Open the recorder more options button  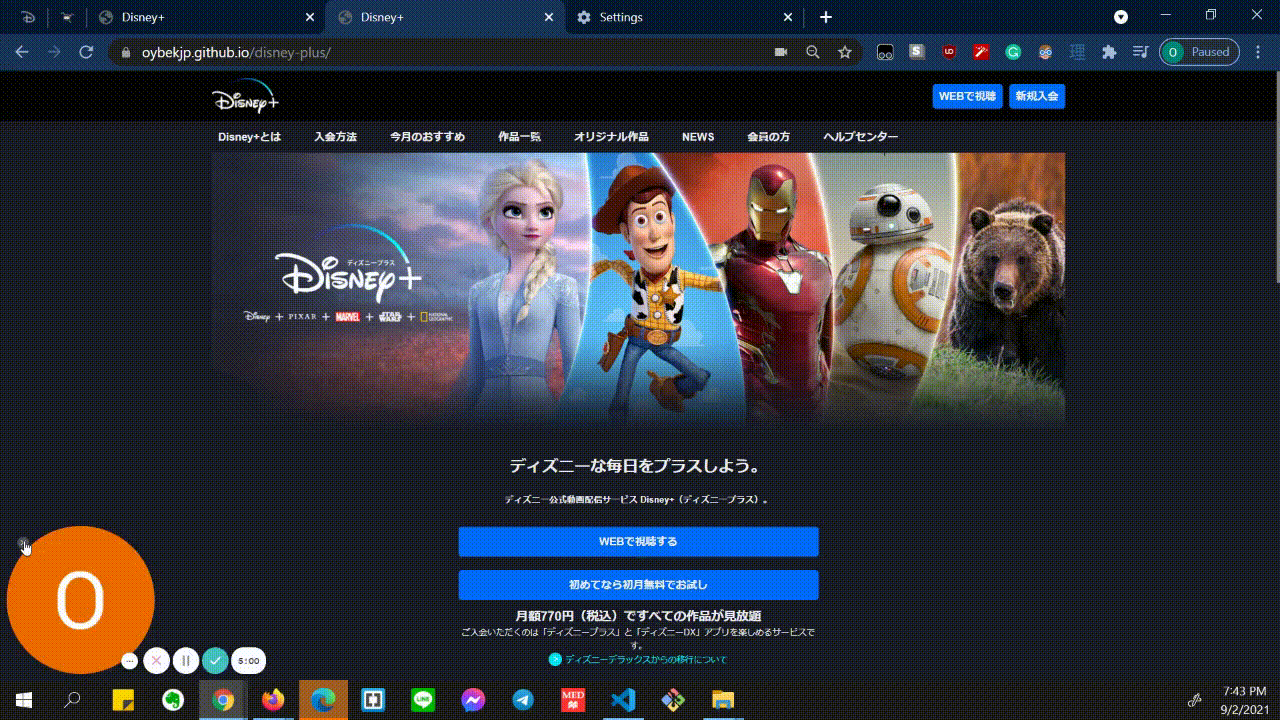[x=130, y=661]
